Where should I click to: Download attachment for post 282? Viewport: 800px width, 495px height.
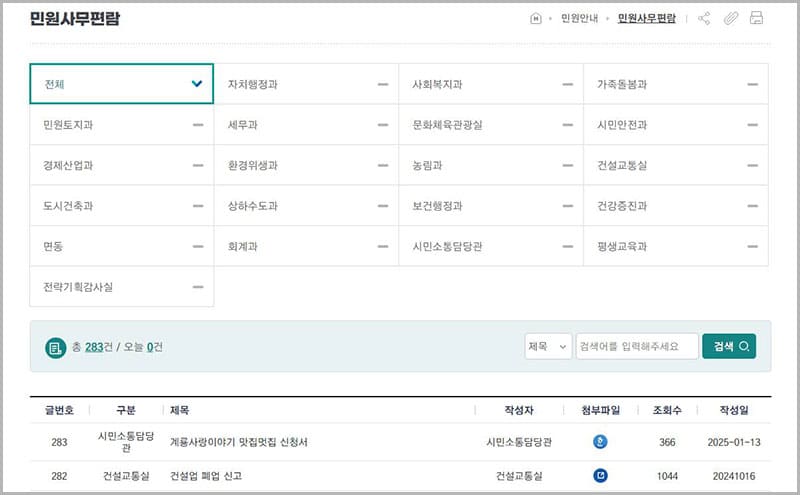600,476
